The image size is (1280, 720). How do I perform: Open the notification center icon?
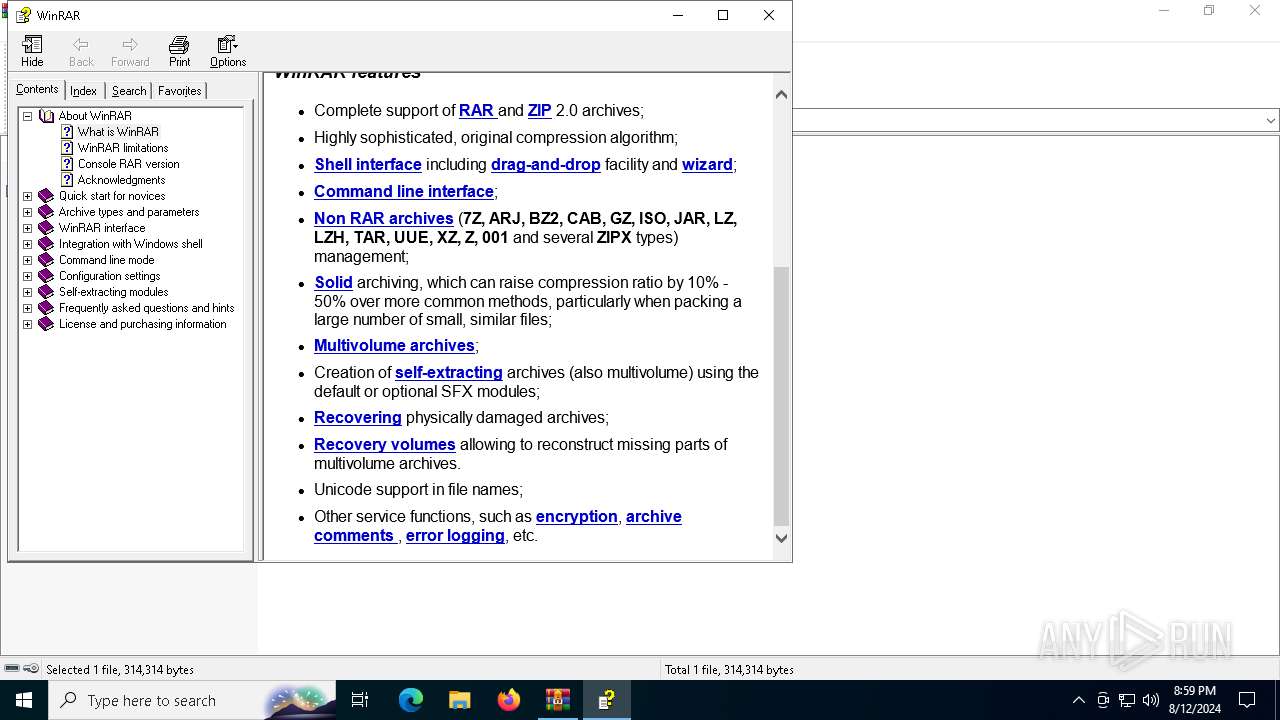click(1247, 700)
